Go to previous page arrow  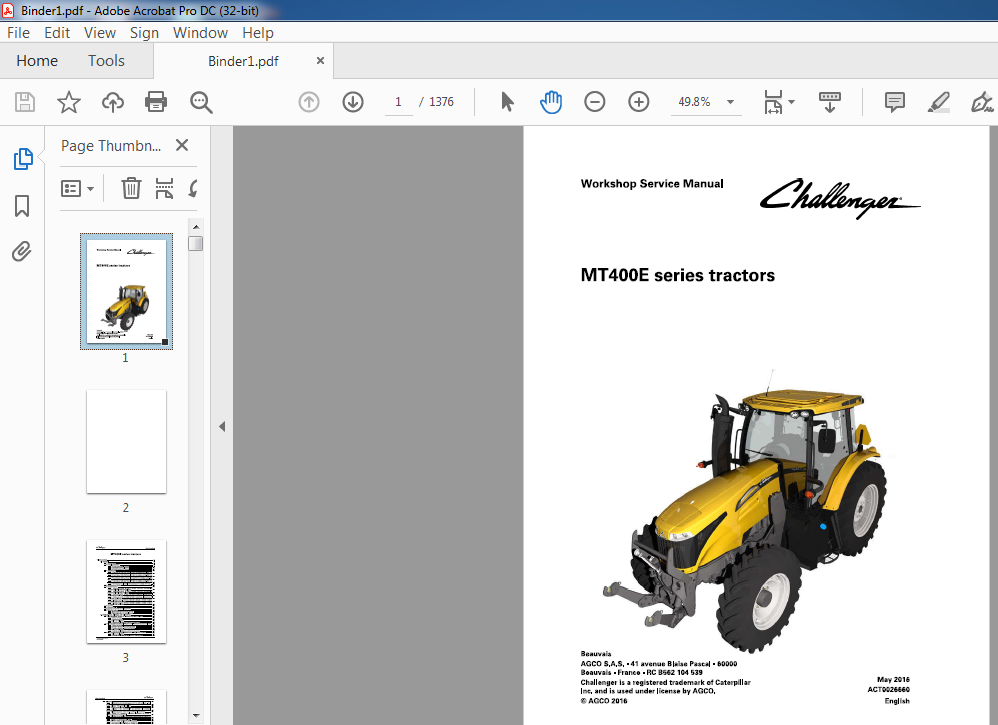coord(309,102)
